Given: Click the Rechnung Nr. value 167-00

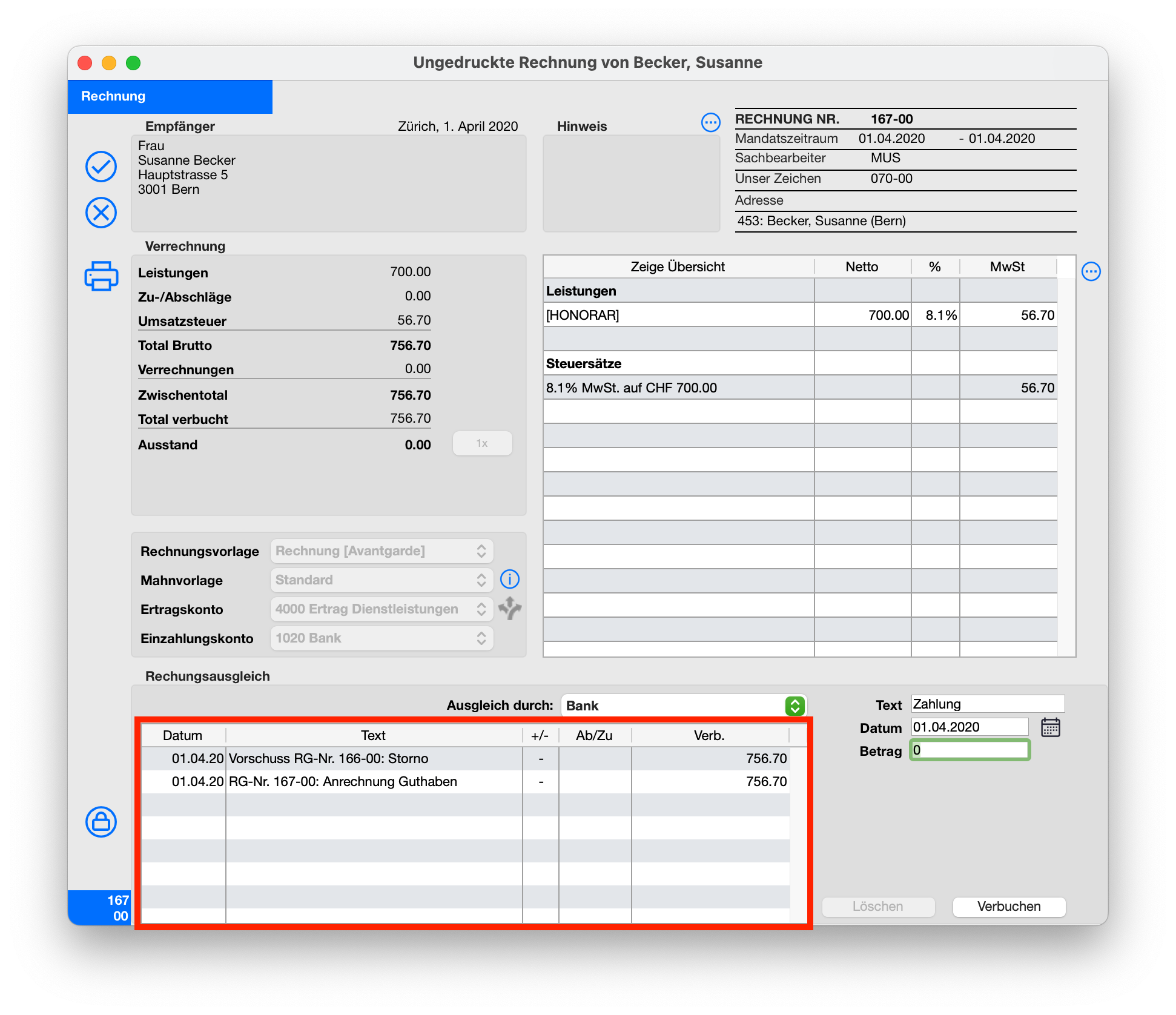Looking at the screenshot, I should (891, 119).
